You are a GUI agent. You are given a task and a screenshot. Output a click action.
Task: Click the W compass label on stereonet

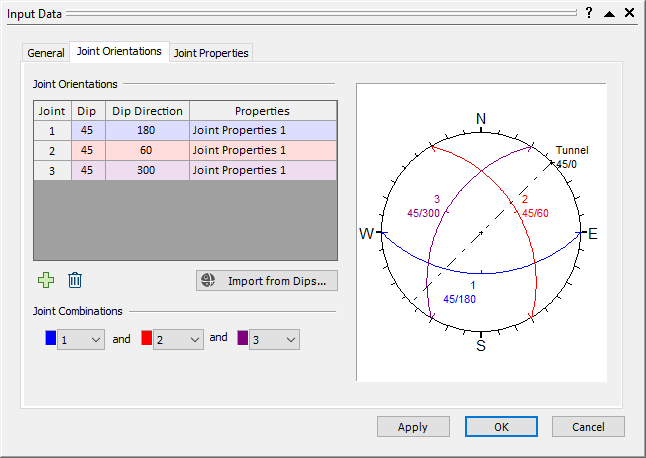[x=366, y=234]
